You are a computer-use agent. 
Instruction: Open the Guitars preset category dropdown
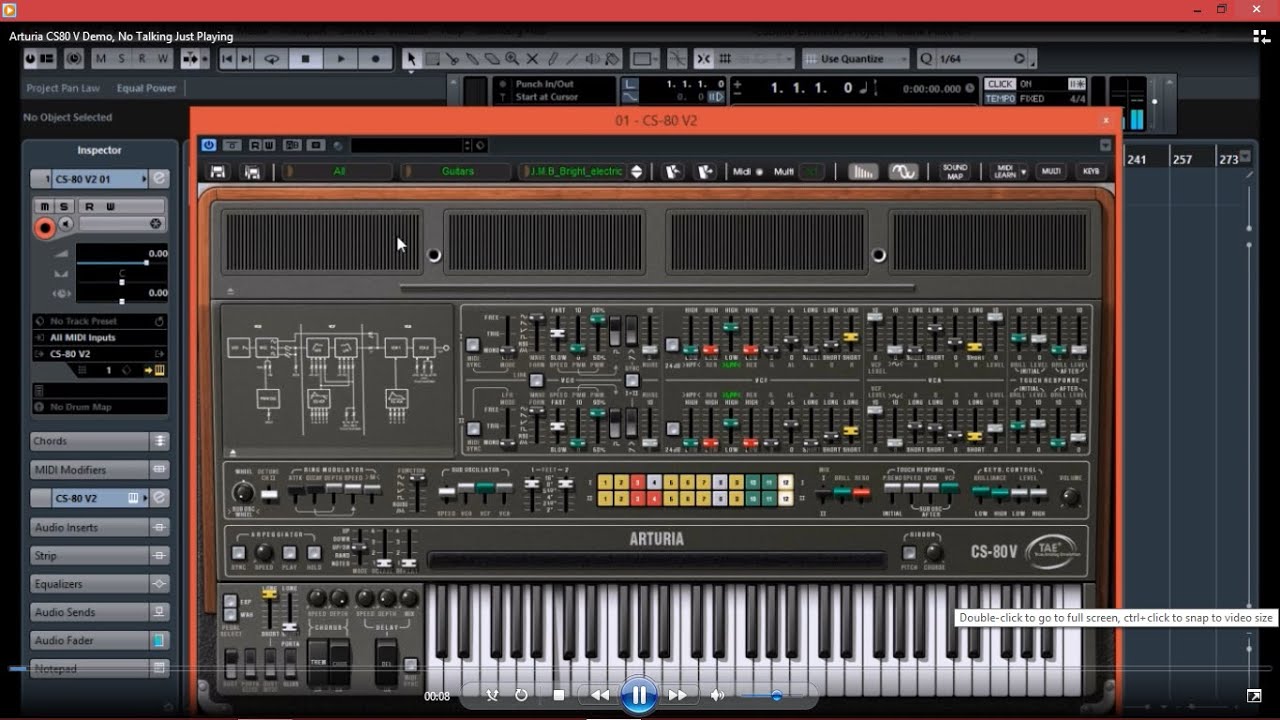pos(458,172)
